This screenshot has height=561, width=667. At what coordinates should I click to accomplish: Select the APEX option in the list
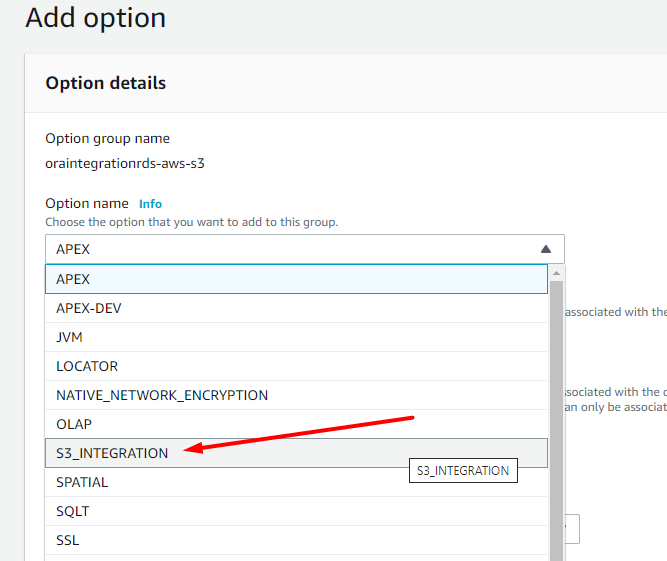(296, 279)
